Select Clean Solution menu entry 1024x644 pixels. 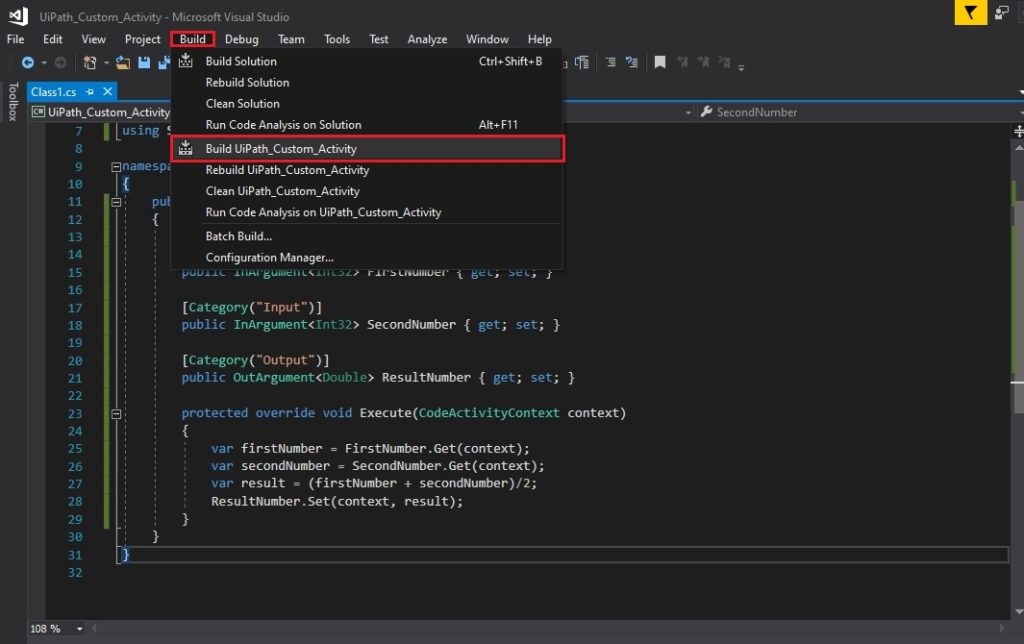(367, 104)
